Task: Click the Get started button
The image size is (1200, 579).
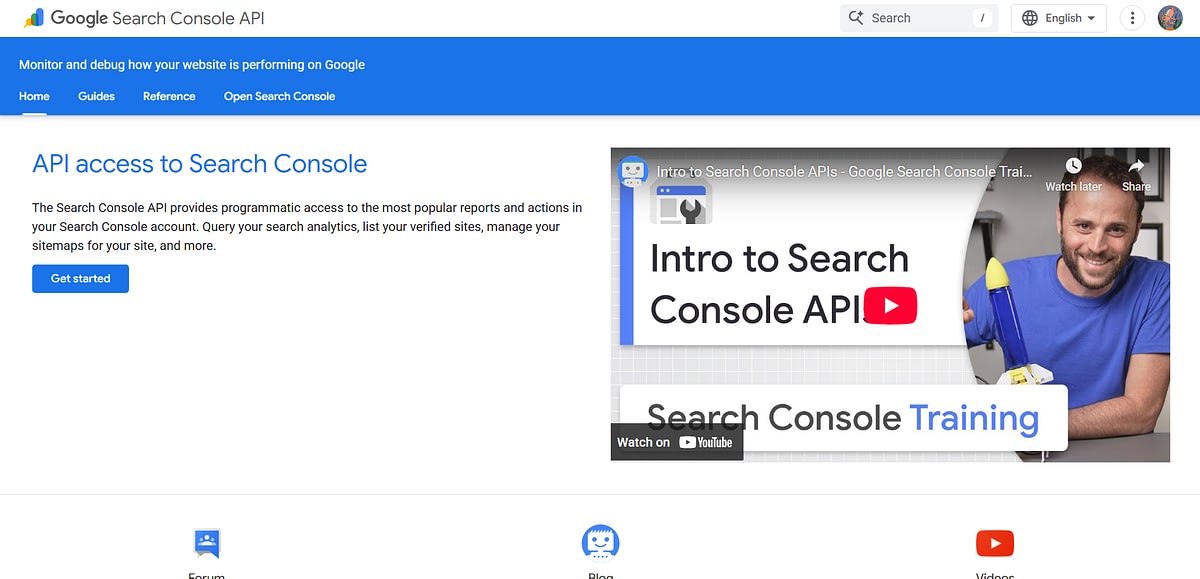Action: pyautogui.click(x=80, y=279)
